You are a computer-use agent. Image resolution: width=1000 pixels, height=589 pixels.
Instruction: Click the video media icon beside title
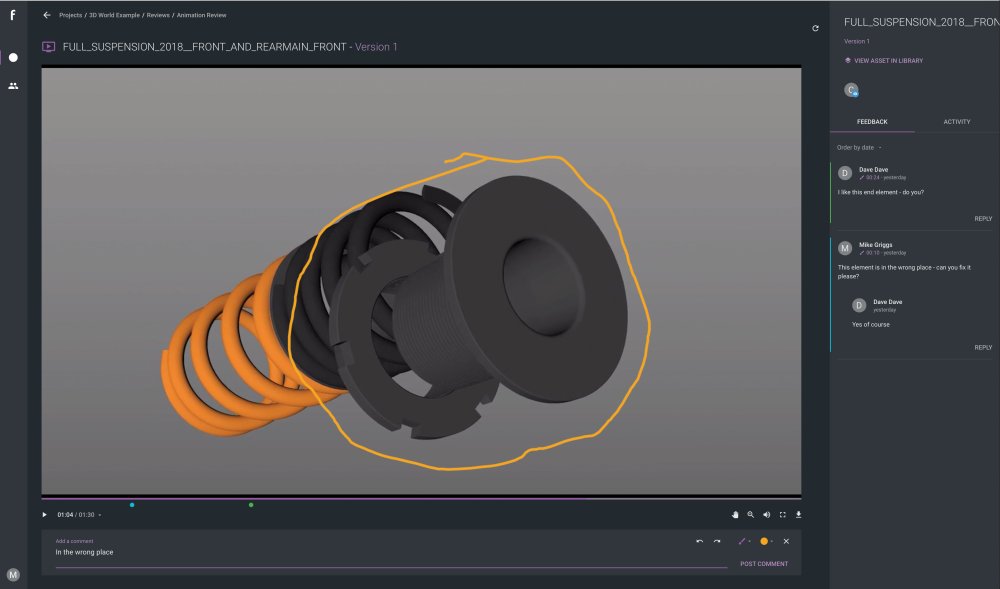coord(48,47)
